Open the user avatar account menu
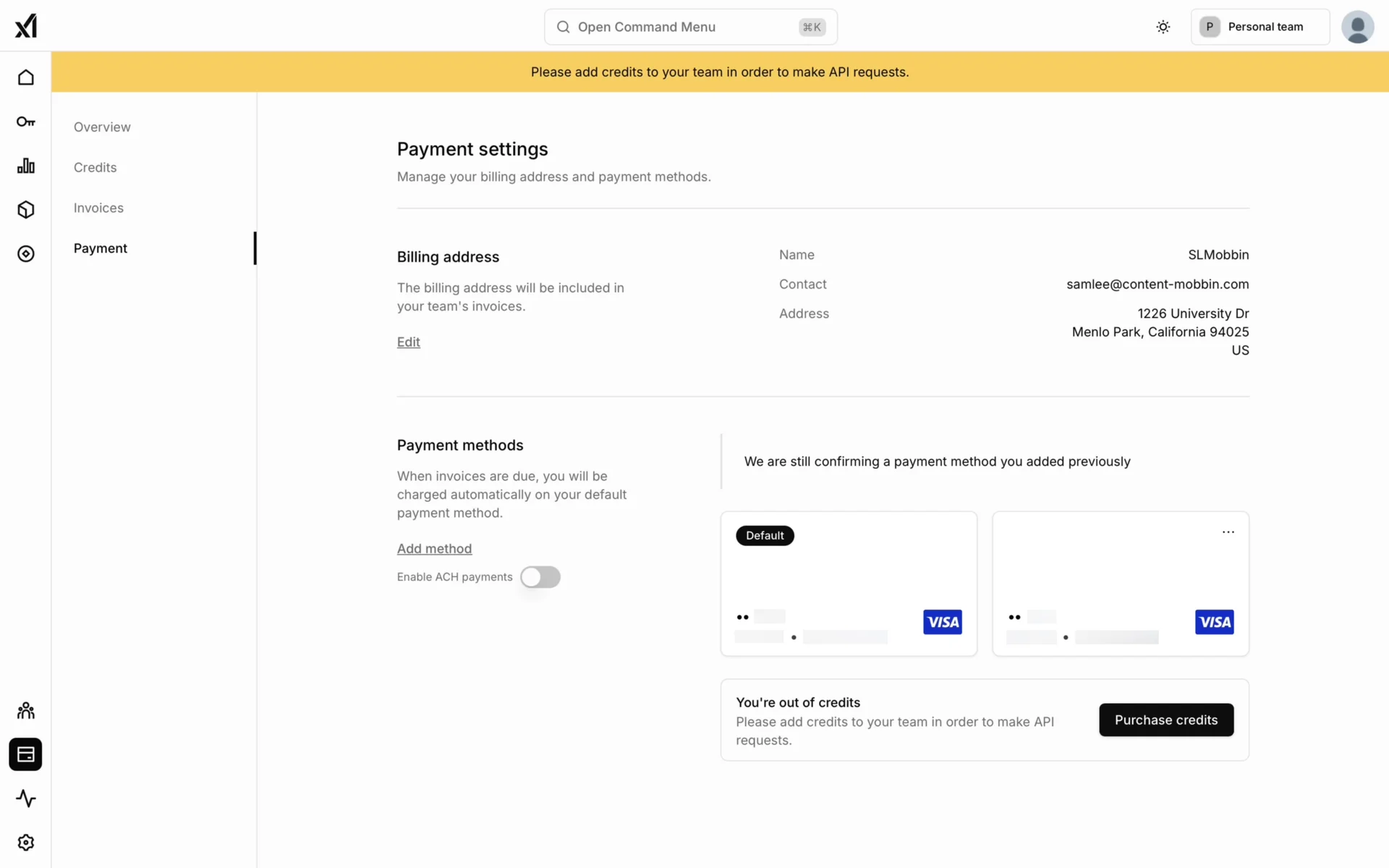The height and width of the screenshot is (868, 1389). click(1357, 27)
